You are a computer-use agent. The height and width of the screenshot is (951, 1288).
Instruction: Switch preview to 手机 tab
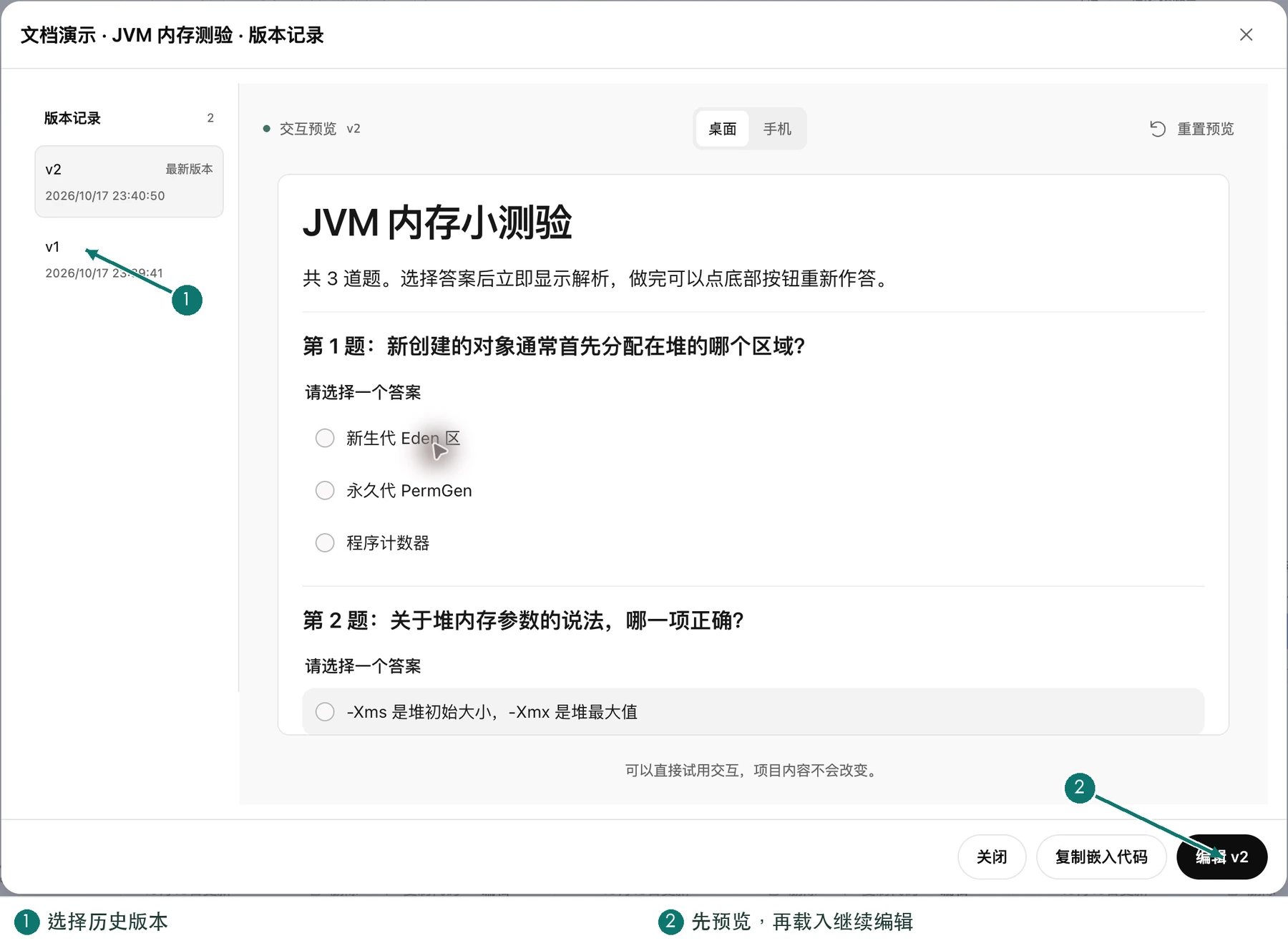click(777, 129)
